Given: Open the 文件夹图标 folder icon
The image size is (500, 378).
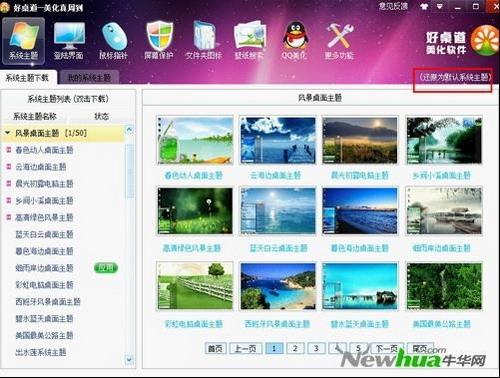Looking at the screenshot, I should [x=204, y=41].
